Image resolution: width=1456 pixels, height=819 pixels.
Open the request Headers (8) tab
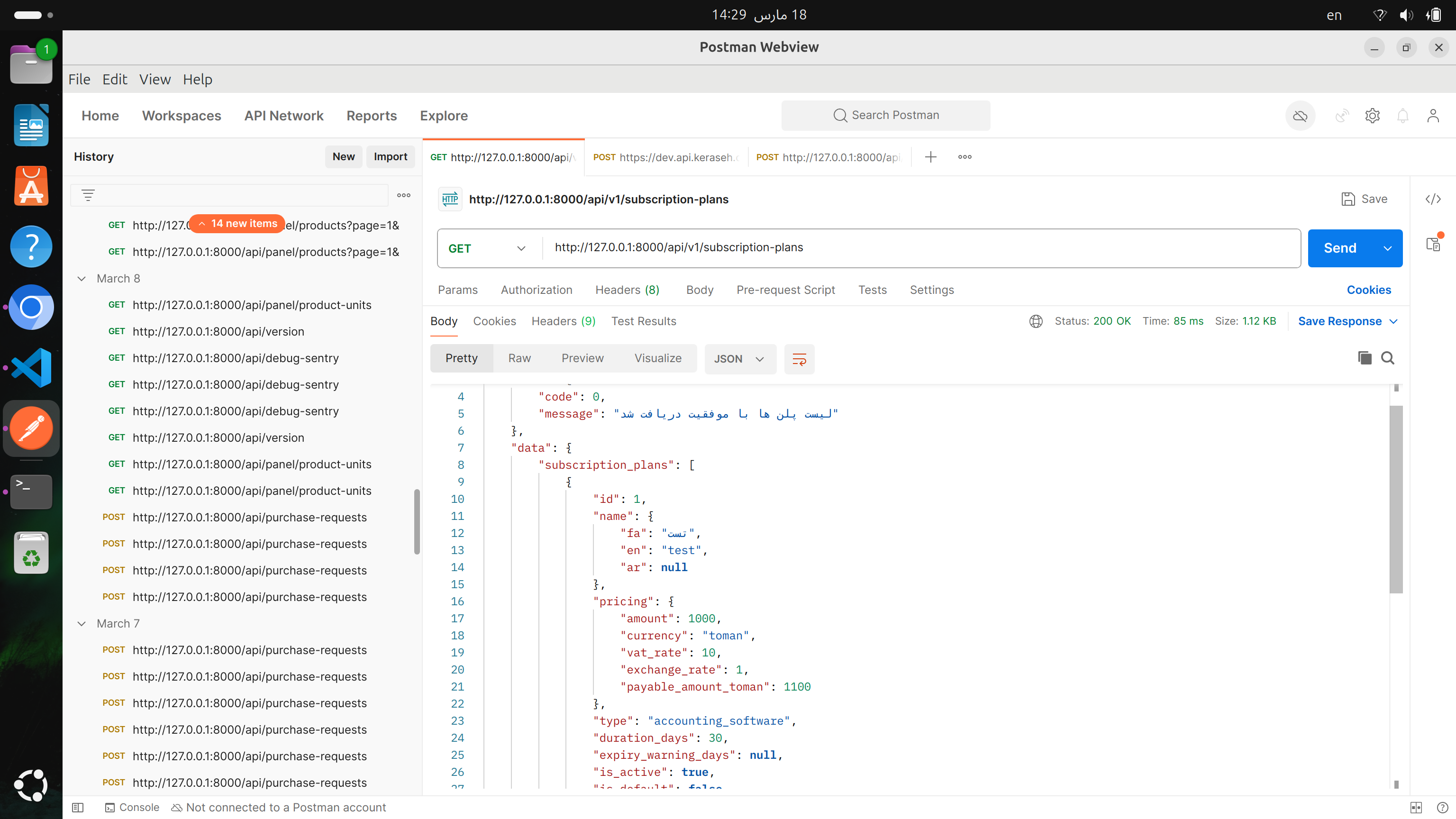click(628, 290)
